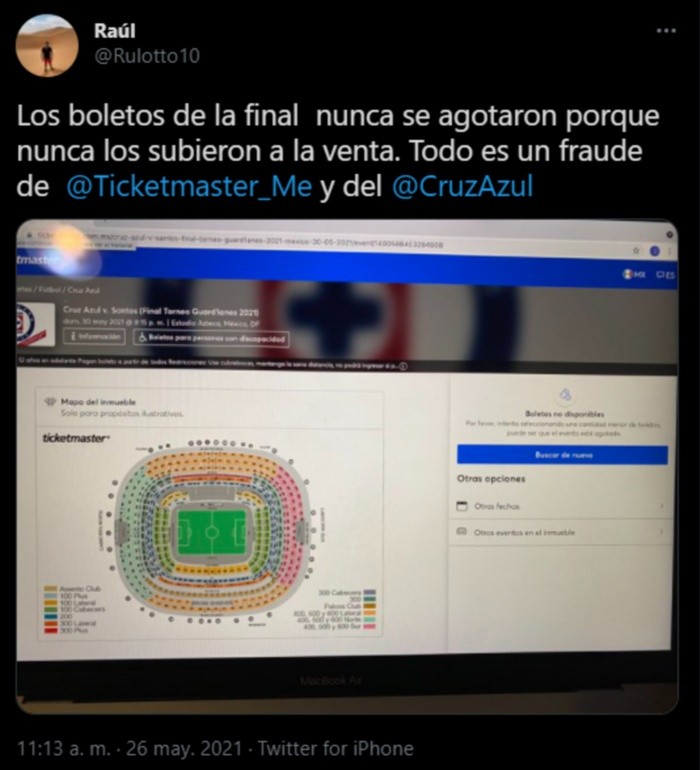The height and width of the screenshot is (770, 700).
Task: Switch language via the ES icon
Action: [666, 275]
